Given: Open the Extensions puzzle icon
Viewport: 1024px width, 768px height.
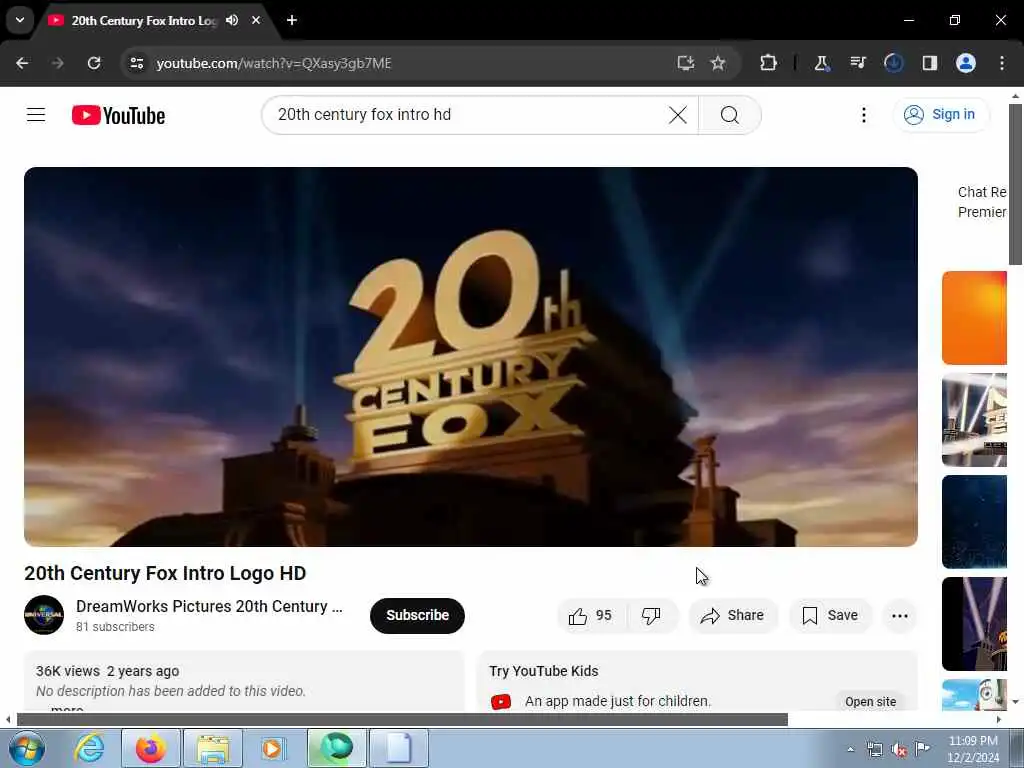Looking at the screenshot, I should coord(769,63).
